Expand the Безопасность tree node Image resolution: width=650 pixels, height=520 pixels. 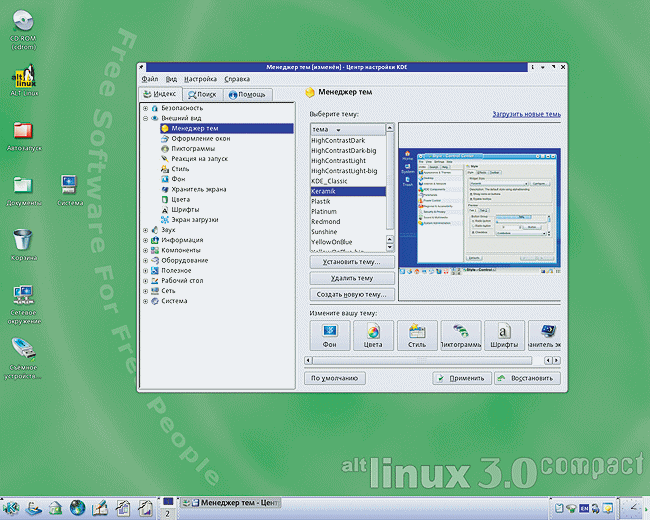[146, 107]
